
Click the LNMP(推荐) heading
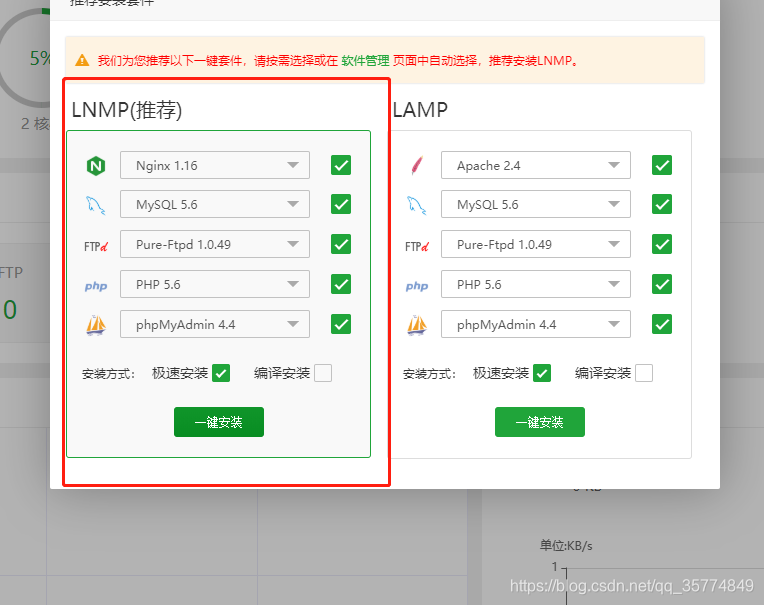tap(127, 110)
